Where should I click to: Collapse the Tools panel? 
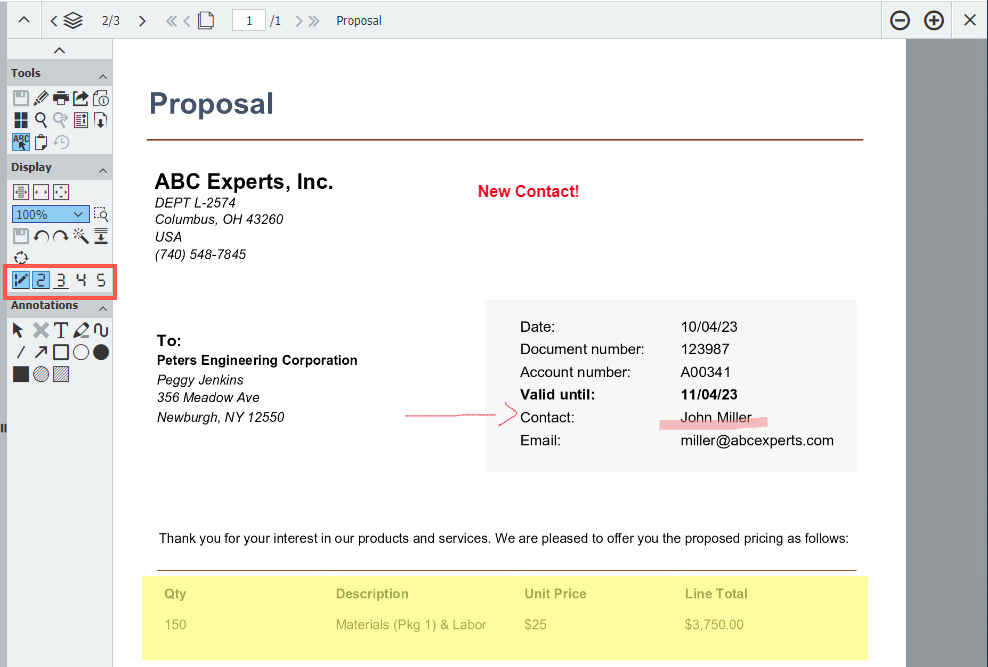[x=103, y=73]
